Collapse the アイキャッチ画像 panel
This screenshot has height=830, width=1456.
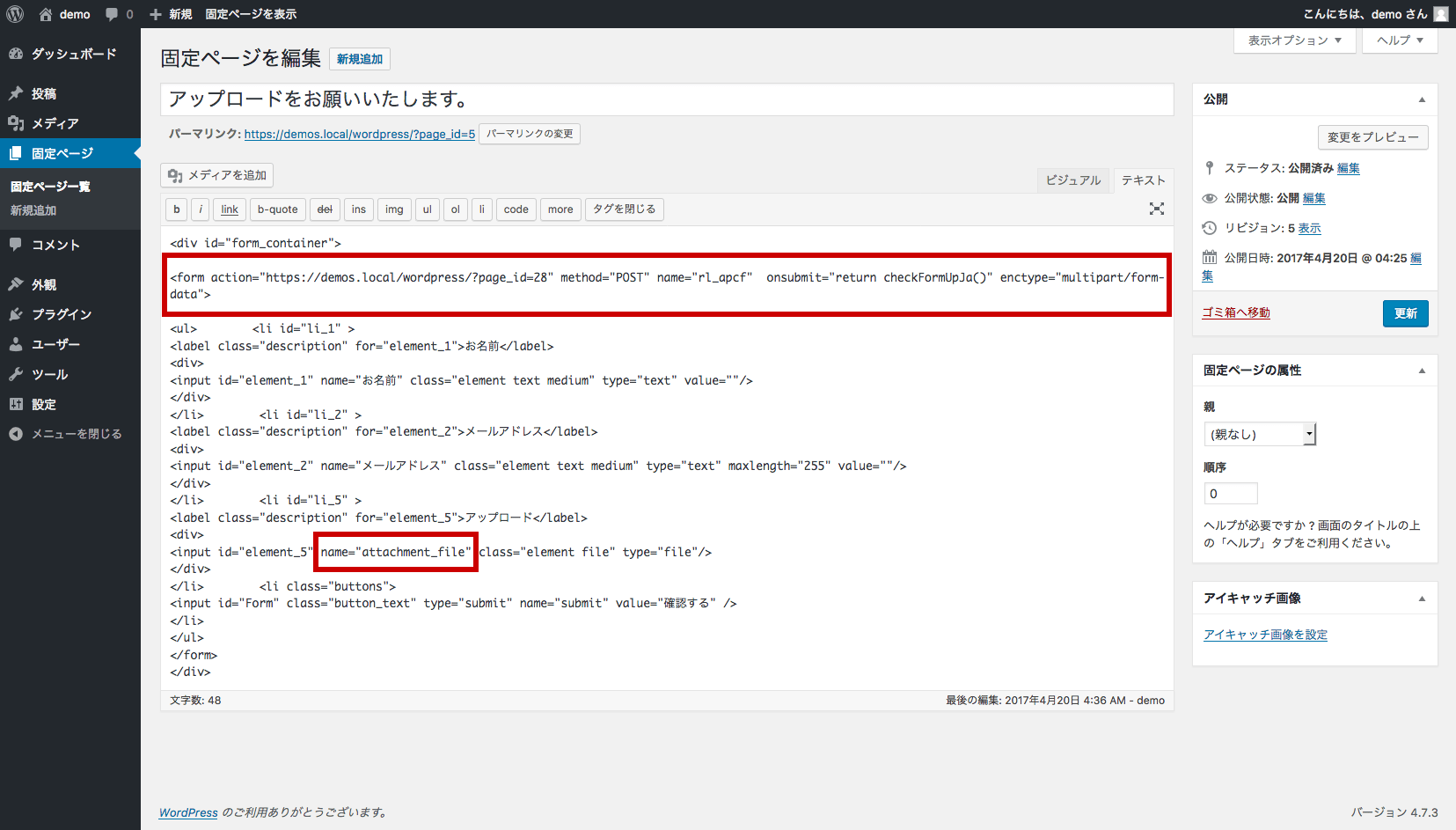coord(1422,599)
